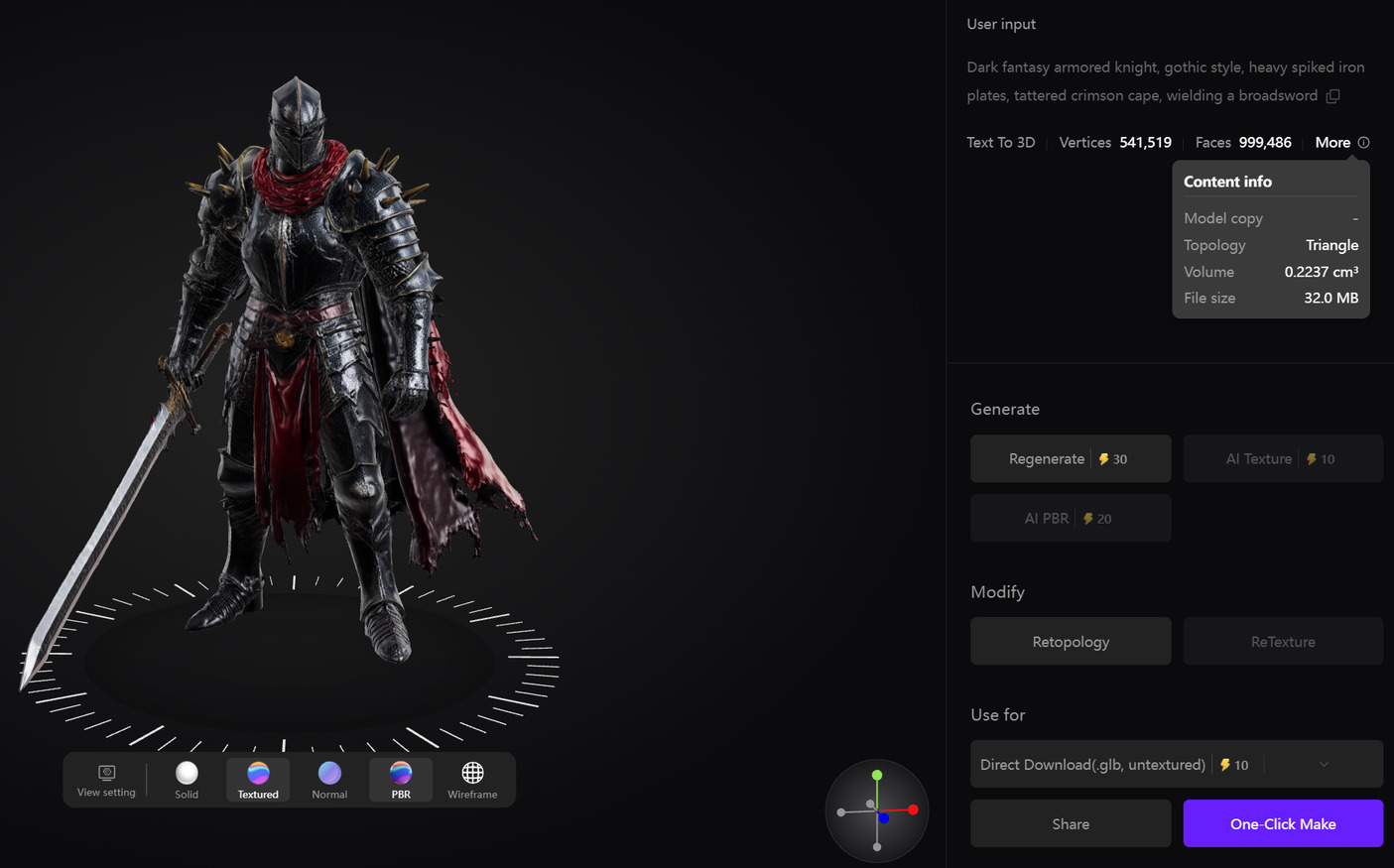
Task: Select the Solid shading mode
Action: pos(187,779)
